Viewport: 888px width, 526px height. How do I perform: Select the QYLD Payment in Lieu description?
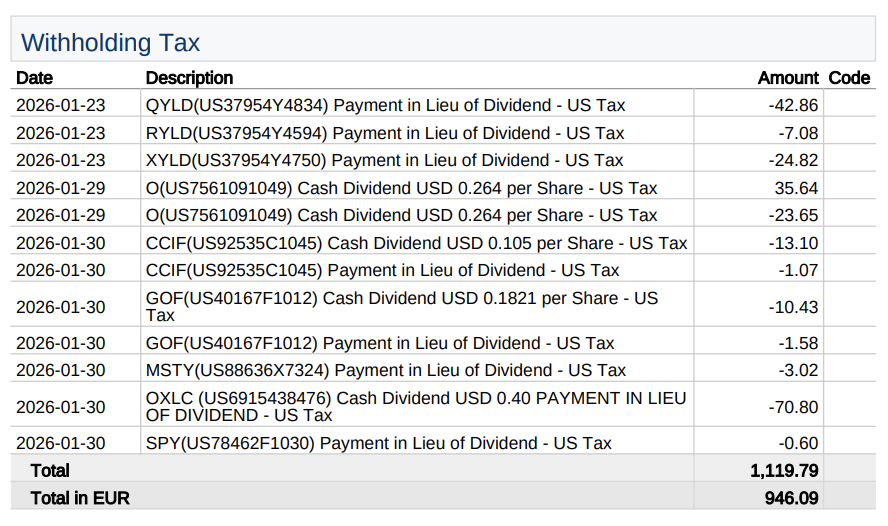[x=386, y=106]
